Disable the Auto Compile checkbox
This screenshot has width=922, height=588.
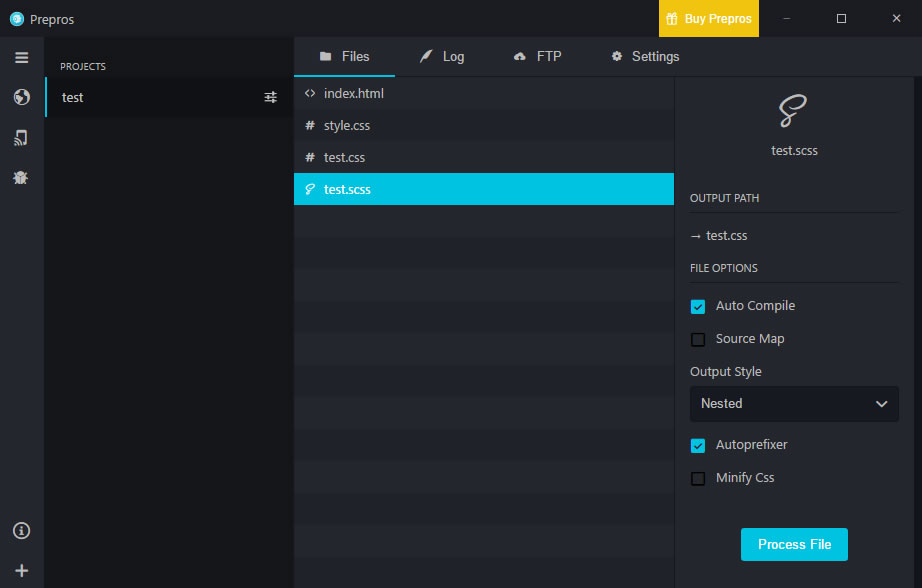click(x=698, y=306)
